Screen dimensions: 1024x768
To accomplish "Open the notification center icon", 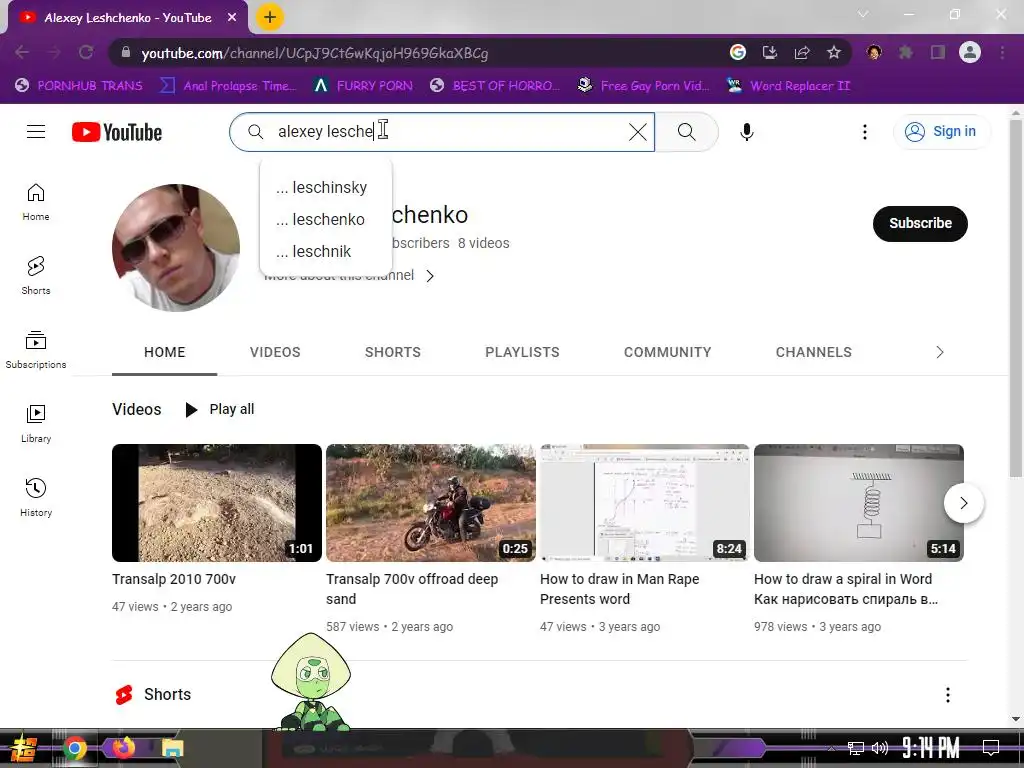I will coord(991,748).
